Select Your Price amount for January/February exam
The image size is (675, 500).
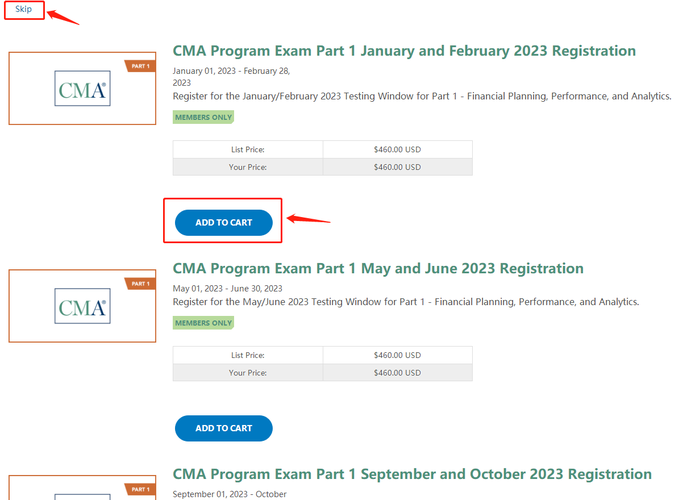tap(397, 167)
